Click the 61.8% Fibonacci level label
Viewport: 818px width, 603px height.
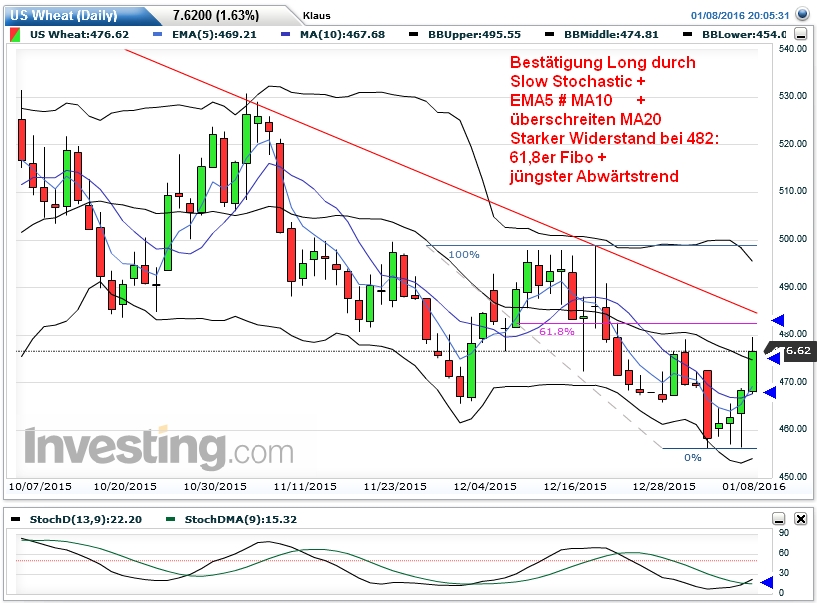pyautogui.click(x=557, y=331)
